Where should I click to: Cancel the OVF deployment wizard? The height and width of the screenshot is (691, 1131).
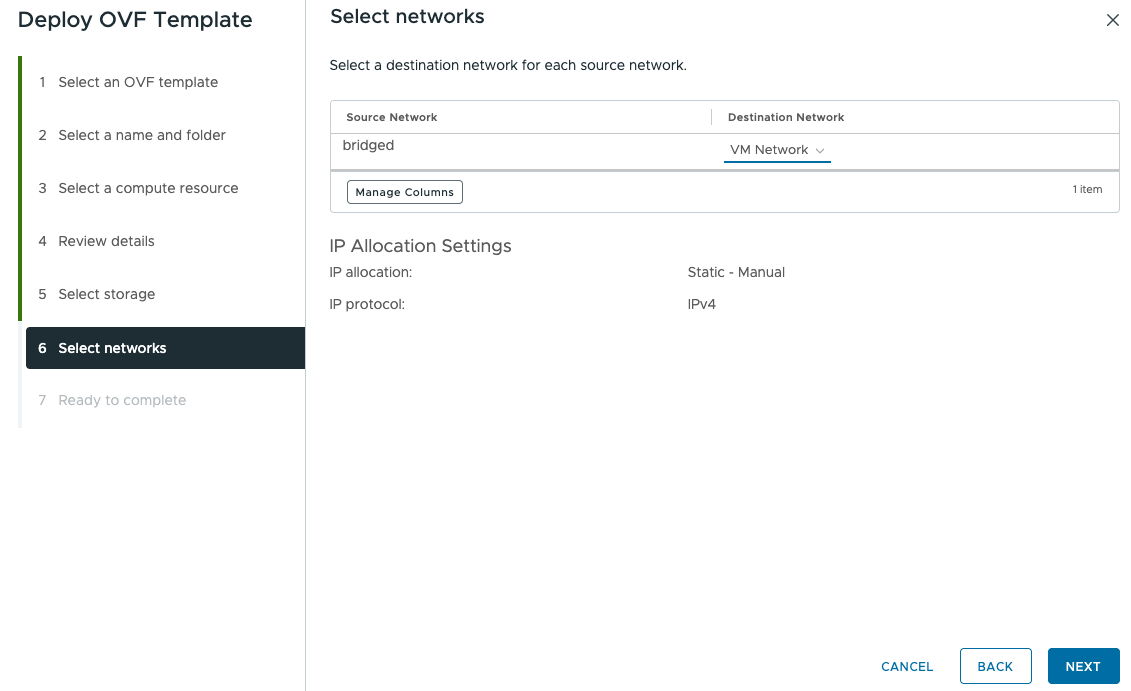[906, 666]
